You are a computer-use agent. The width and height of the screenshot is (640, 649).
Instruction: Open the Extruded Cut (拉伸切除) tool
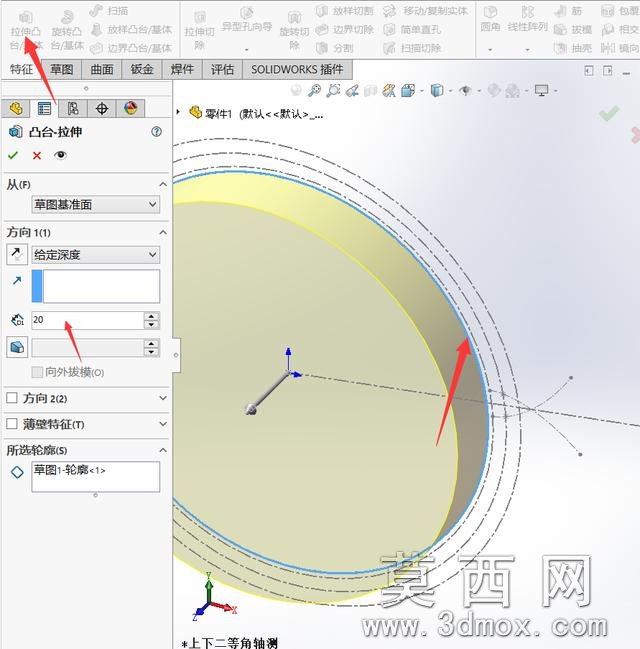pyautogui.click(x=200, y=30)
